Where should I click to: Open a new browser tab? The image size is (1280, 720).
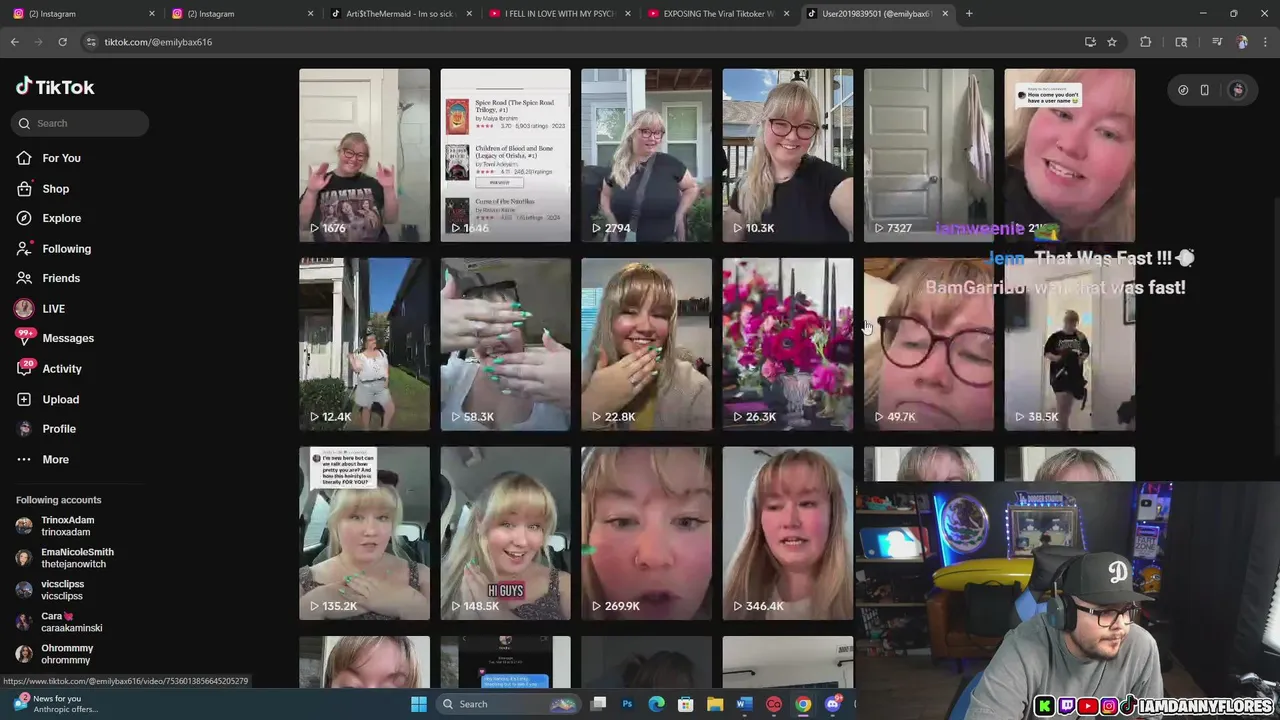click(x=969, y=14)
